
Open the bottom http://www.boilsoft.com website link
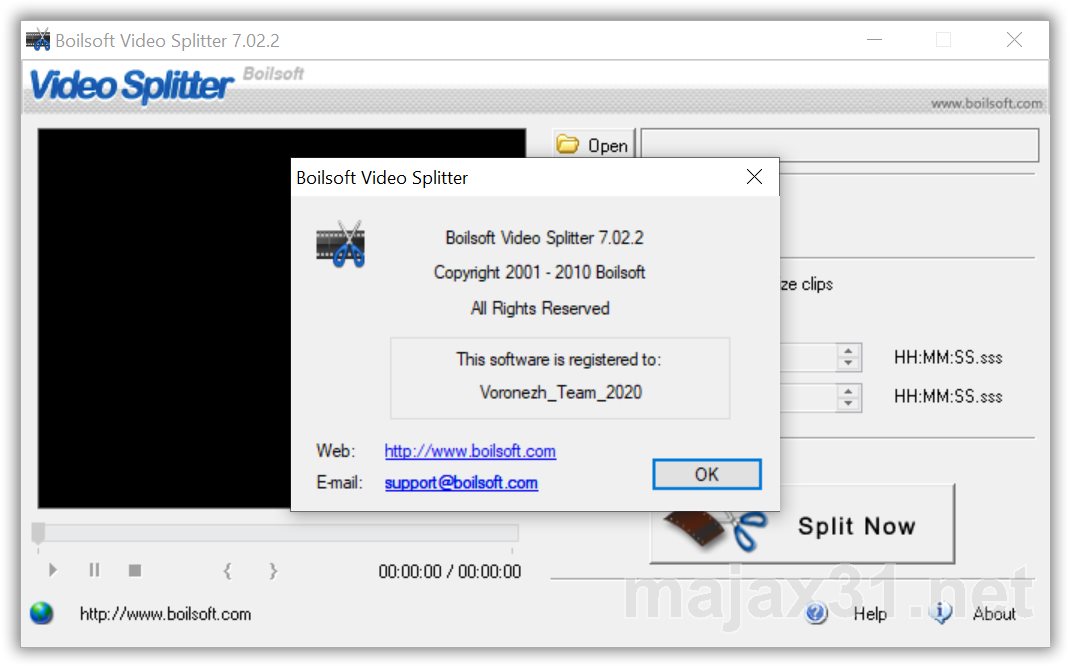[x=165, y=614]
